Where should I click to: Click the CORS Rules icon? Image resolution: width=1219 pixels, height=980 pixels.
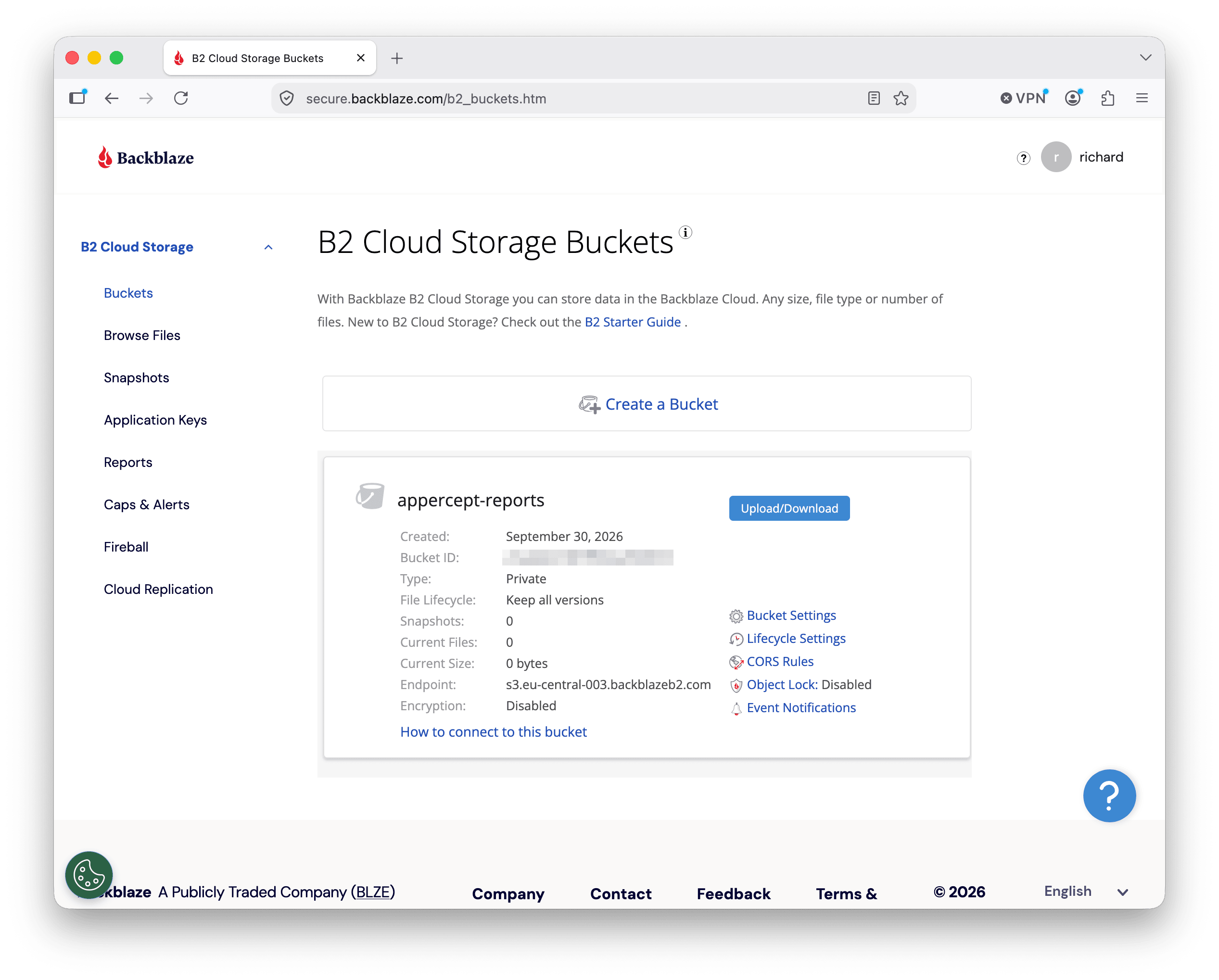coord(736,662)
